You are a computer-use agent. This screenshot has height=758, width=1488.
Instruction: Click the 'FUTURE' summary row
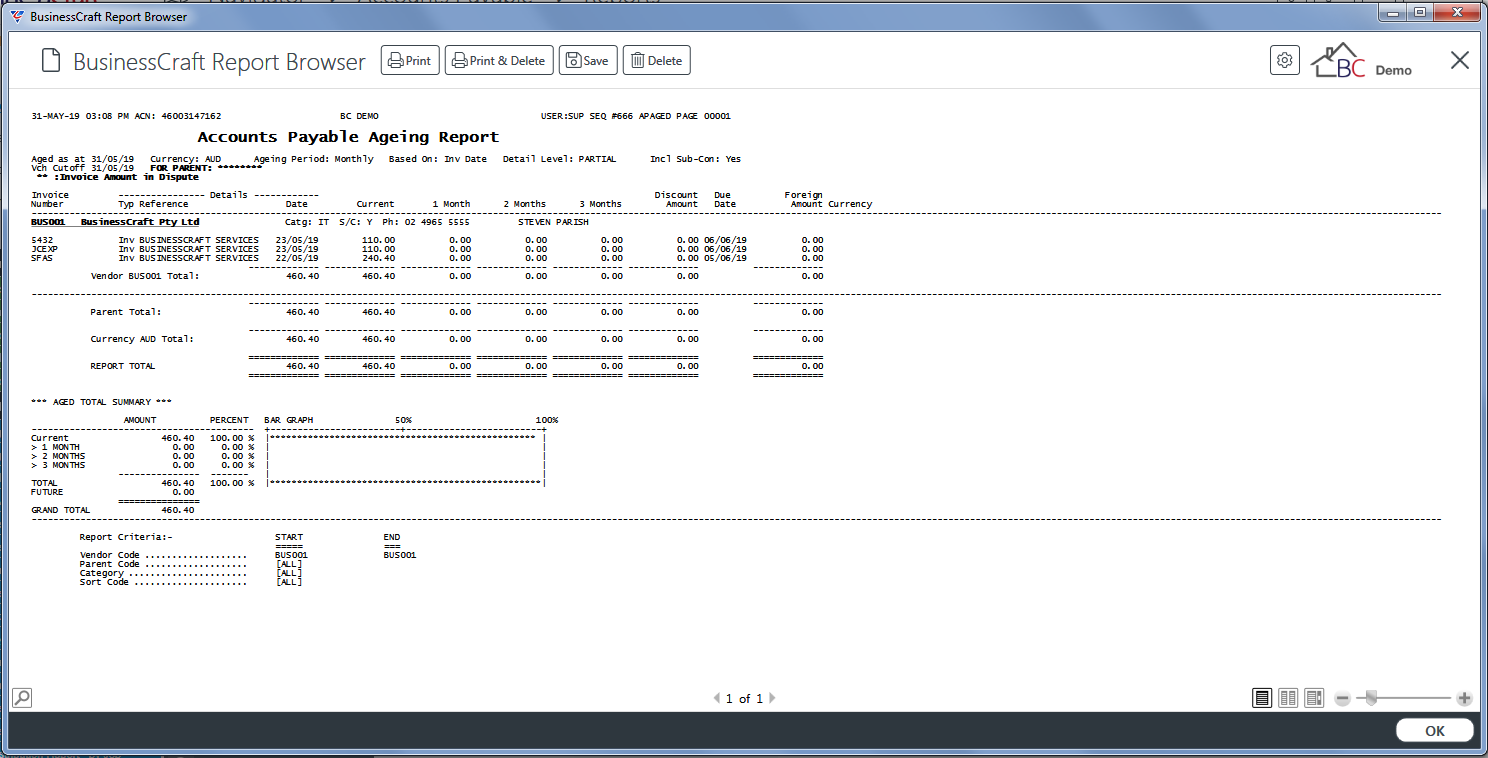[113, 492]
